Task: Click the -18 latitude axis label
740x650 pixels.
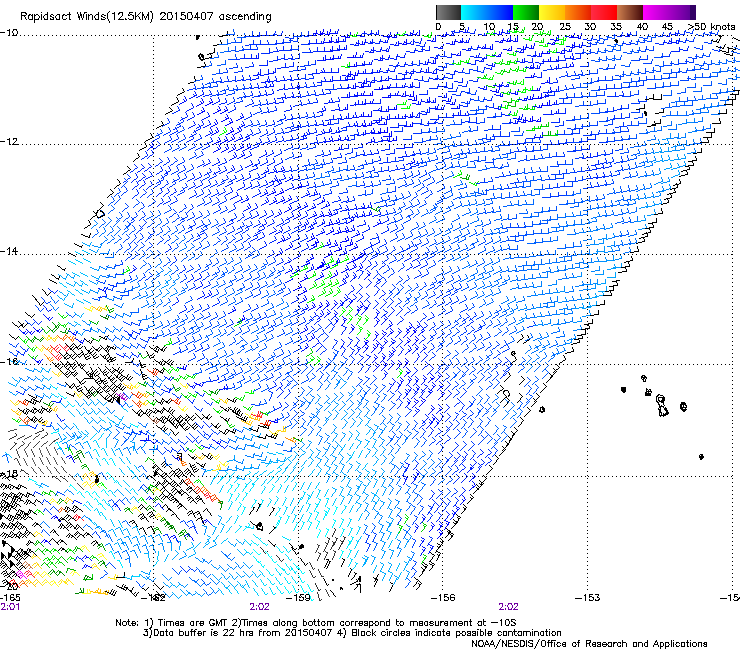Action: click(9, 473)
